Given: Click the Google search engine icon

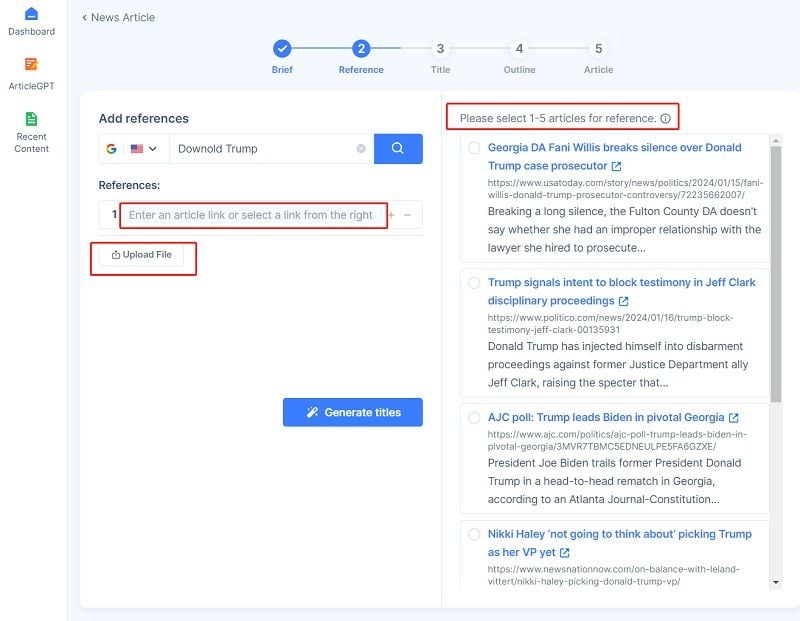Looking at the screenshot, I should coord(111,148).
